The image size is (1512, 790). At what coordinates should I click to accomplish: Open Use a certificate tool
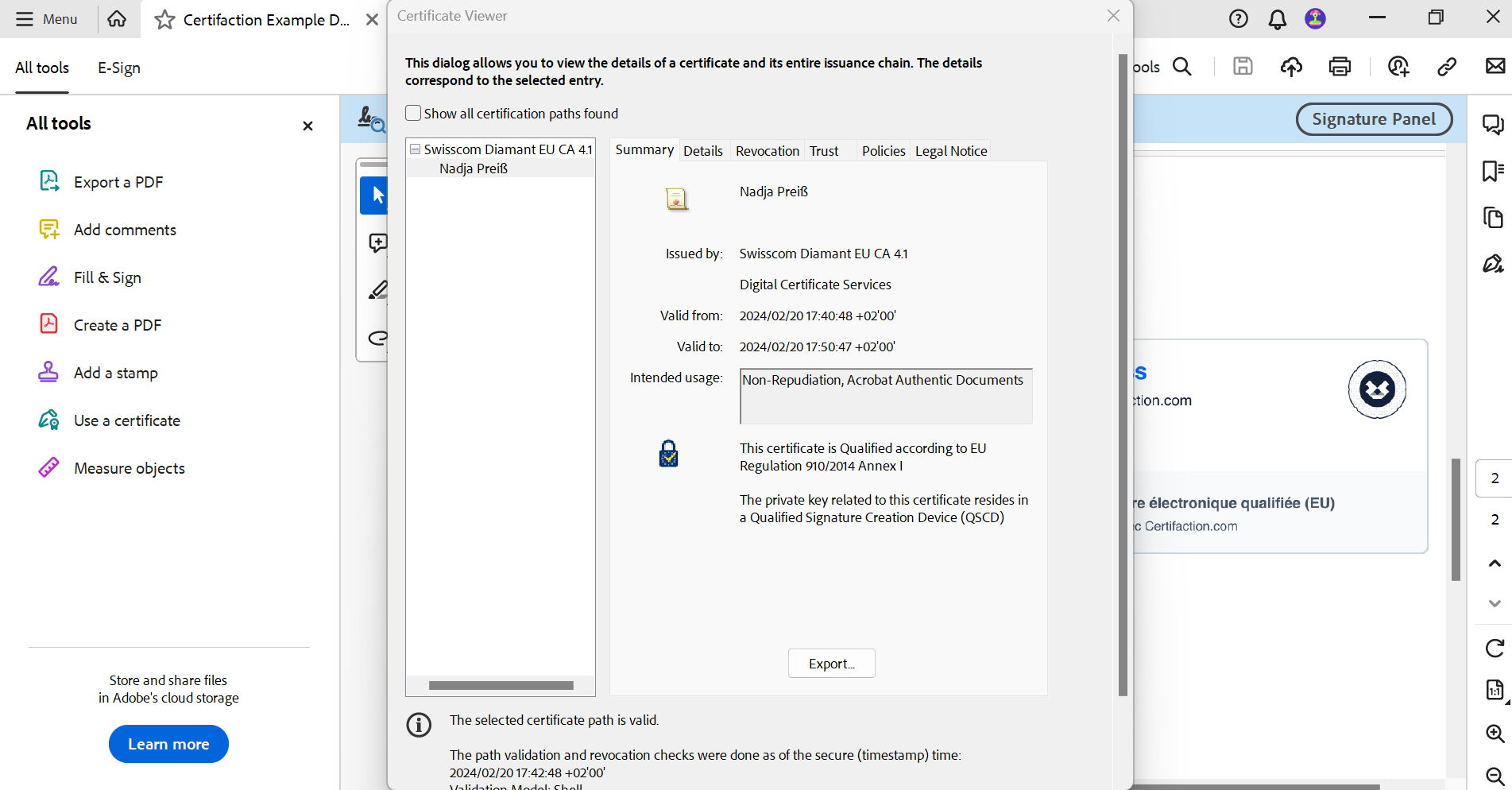126,420
